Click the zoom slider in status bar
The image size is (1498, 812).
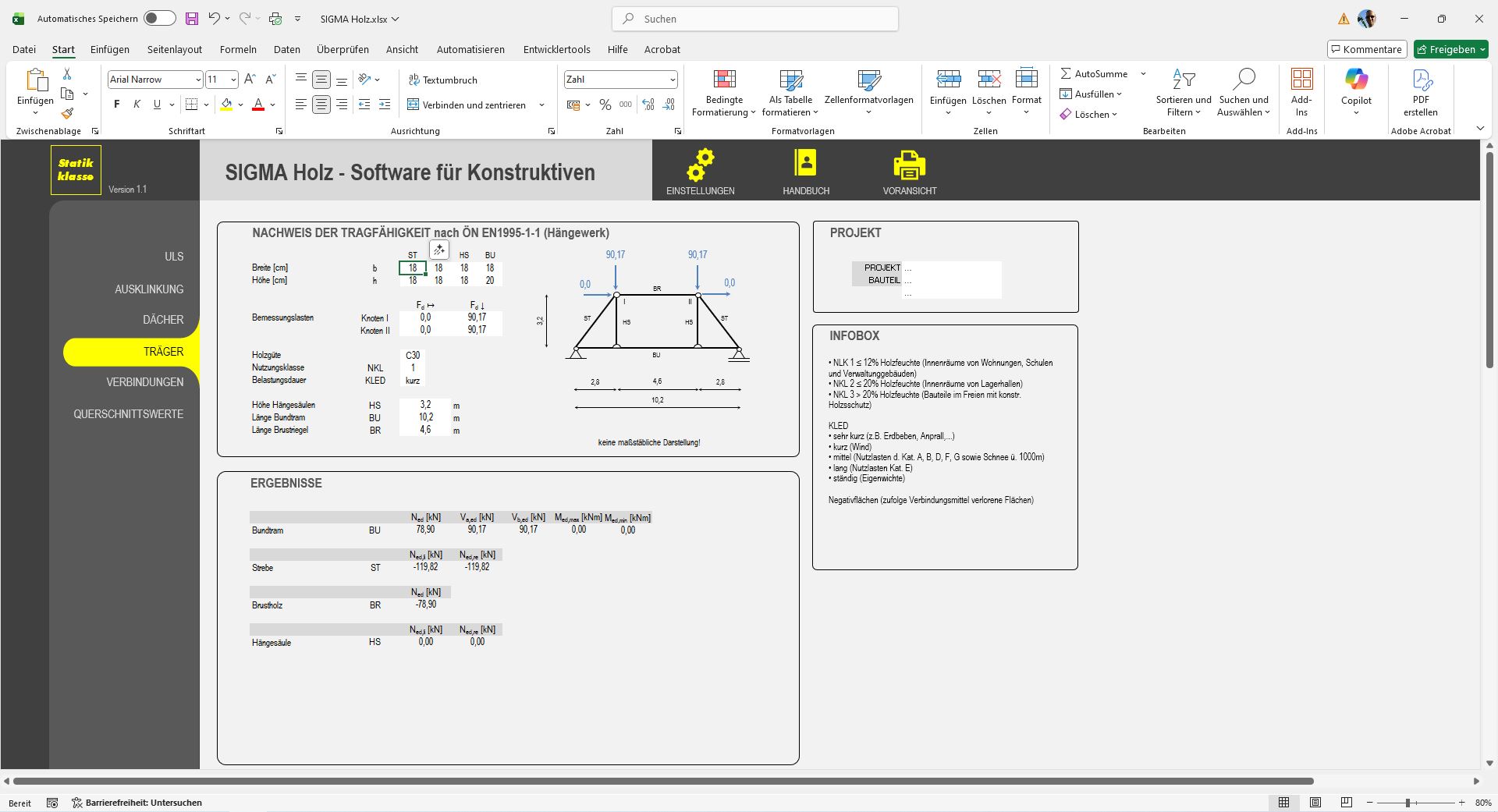1407,803
